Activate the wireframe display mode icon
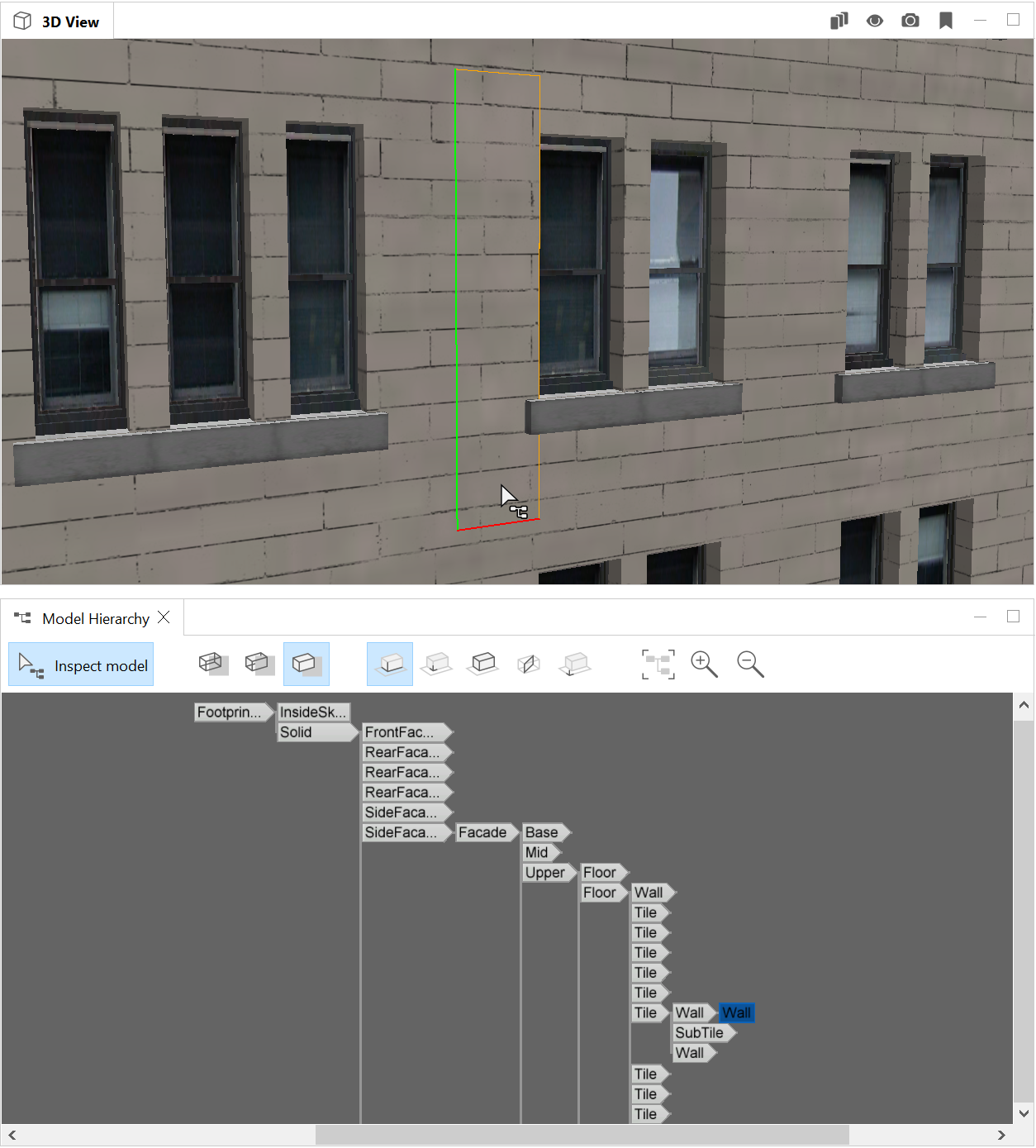Screen dimensions: 1036x1148 [x=212, y=663]
